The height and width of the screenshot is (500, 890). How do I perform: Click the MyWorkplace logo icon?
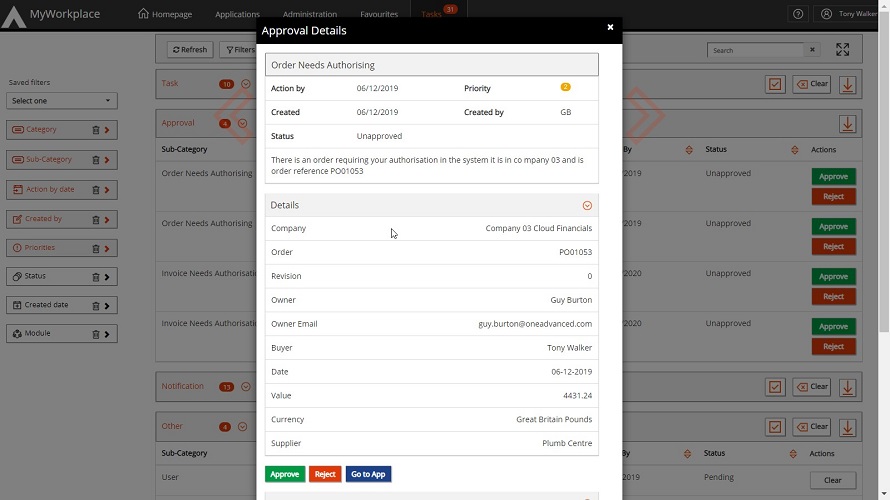coord(14,16)
